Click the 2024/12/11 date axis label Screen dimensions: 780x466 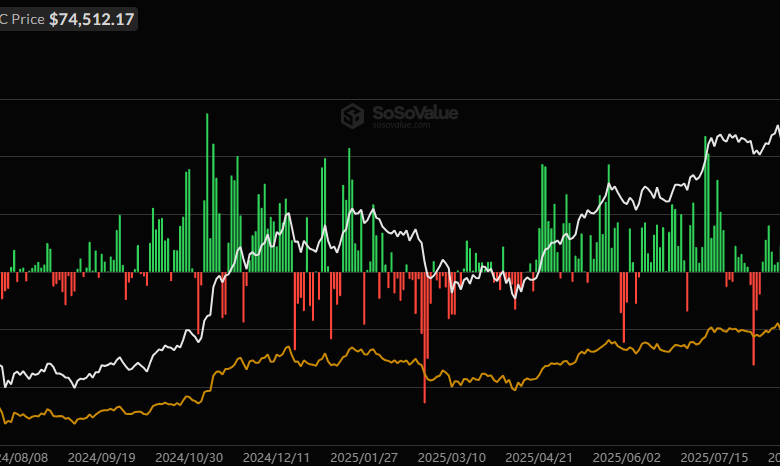pyautogui.click(x=275, y=457)
